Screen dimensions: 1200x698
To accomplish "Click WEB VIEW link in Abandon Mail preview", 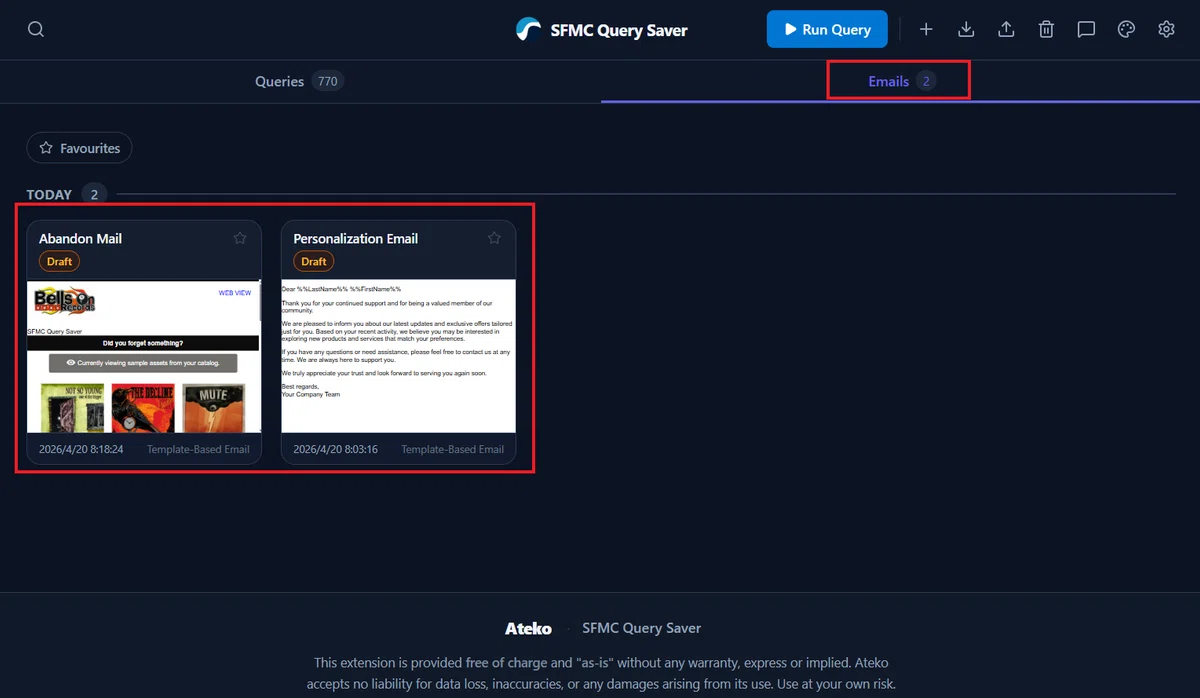I will [235, 293].
